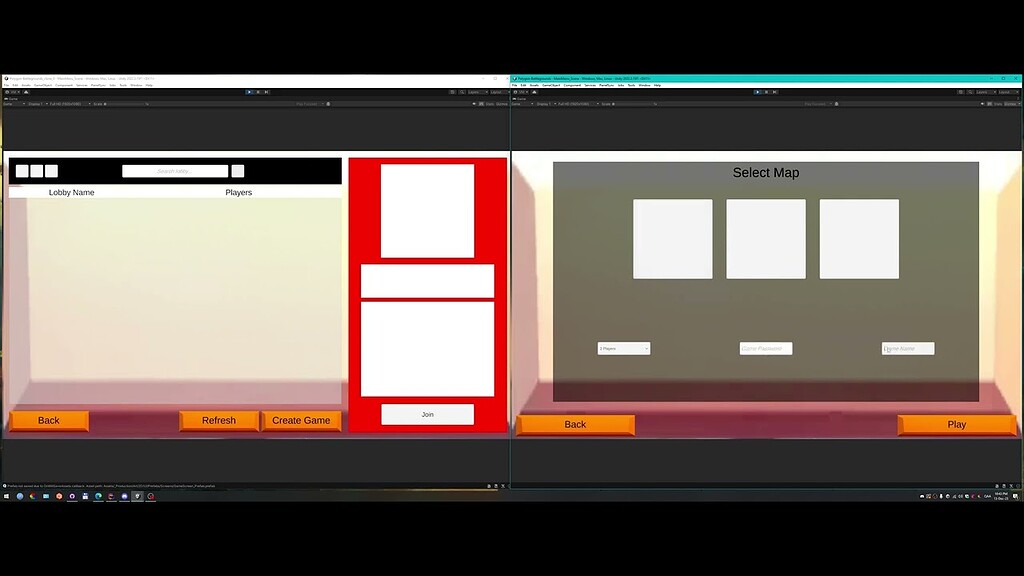Open the Layout dropdown in the right Unity window
This screenshot has height=576, width=1024.
point(1008,91)
